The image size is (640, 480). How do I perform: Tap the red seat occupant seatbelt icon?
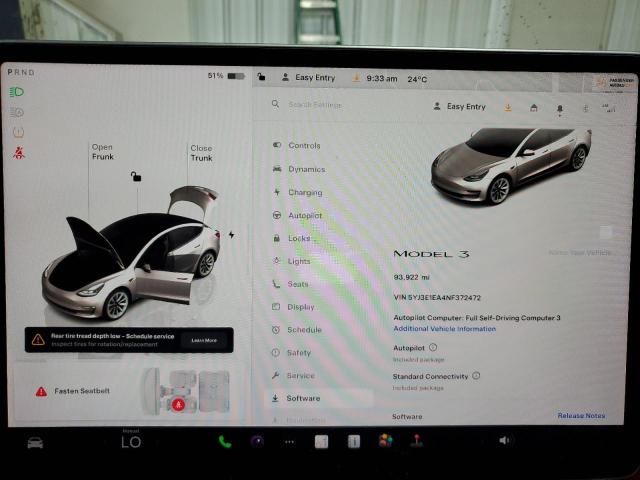tap(178, 404)
